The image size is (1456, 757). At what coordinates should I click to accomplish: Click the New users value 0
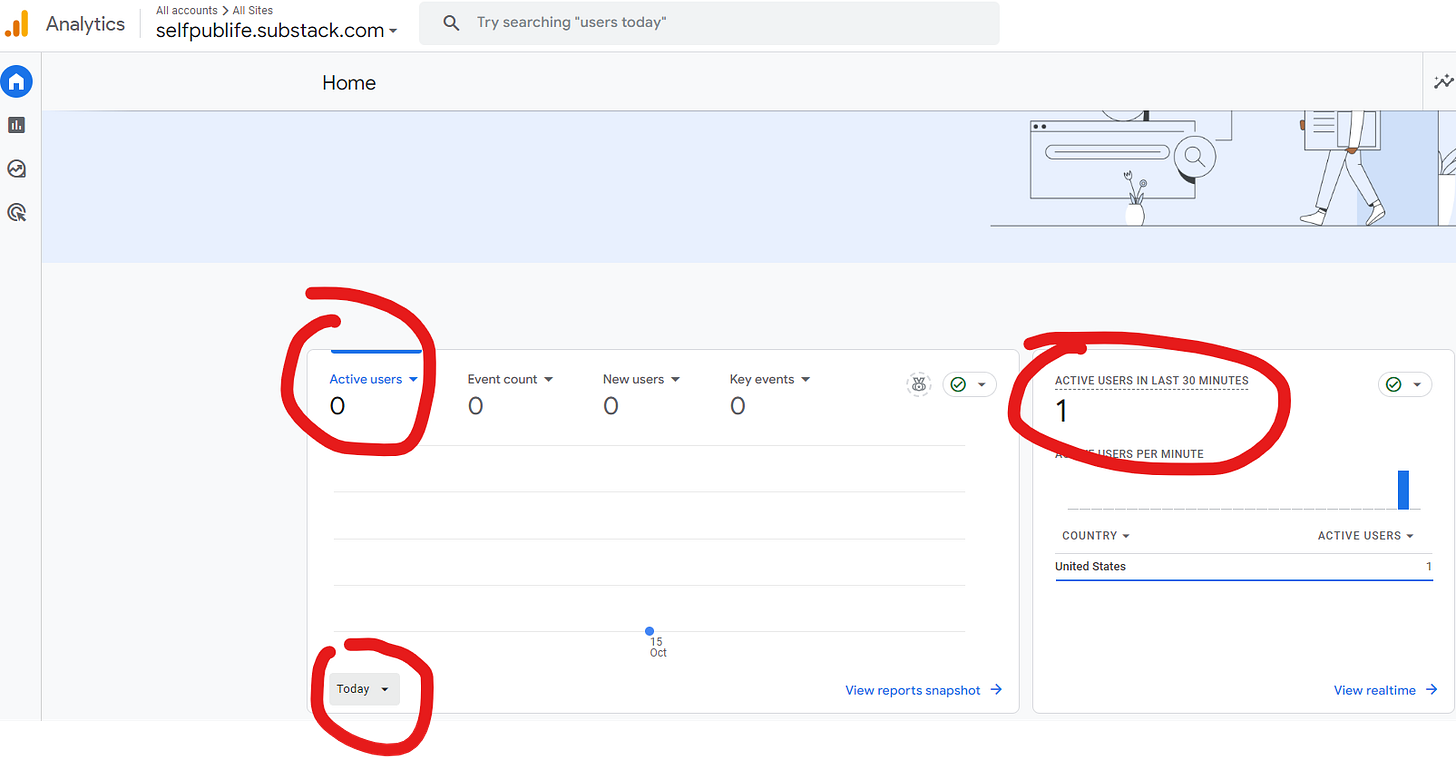pyautogui.click(x=611, y=406)
